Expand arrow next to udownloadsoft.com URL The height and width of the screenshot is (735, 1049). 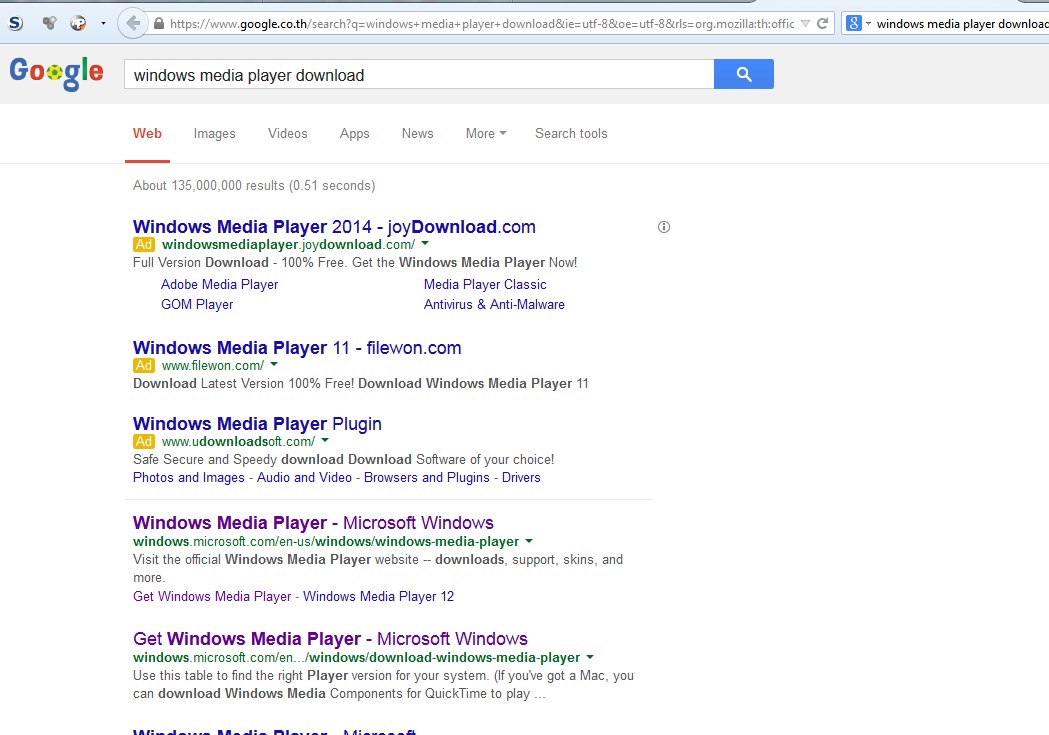325,440
